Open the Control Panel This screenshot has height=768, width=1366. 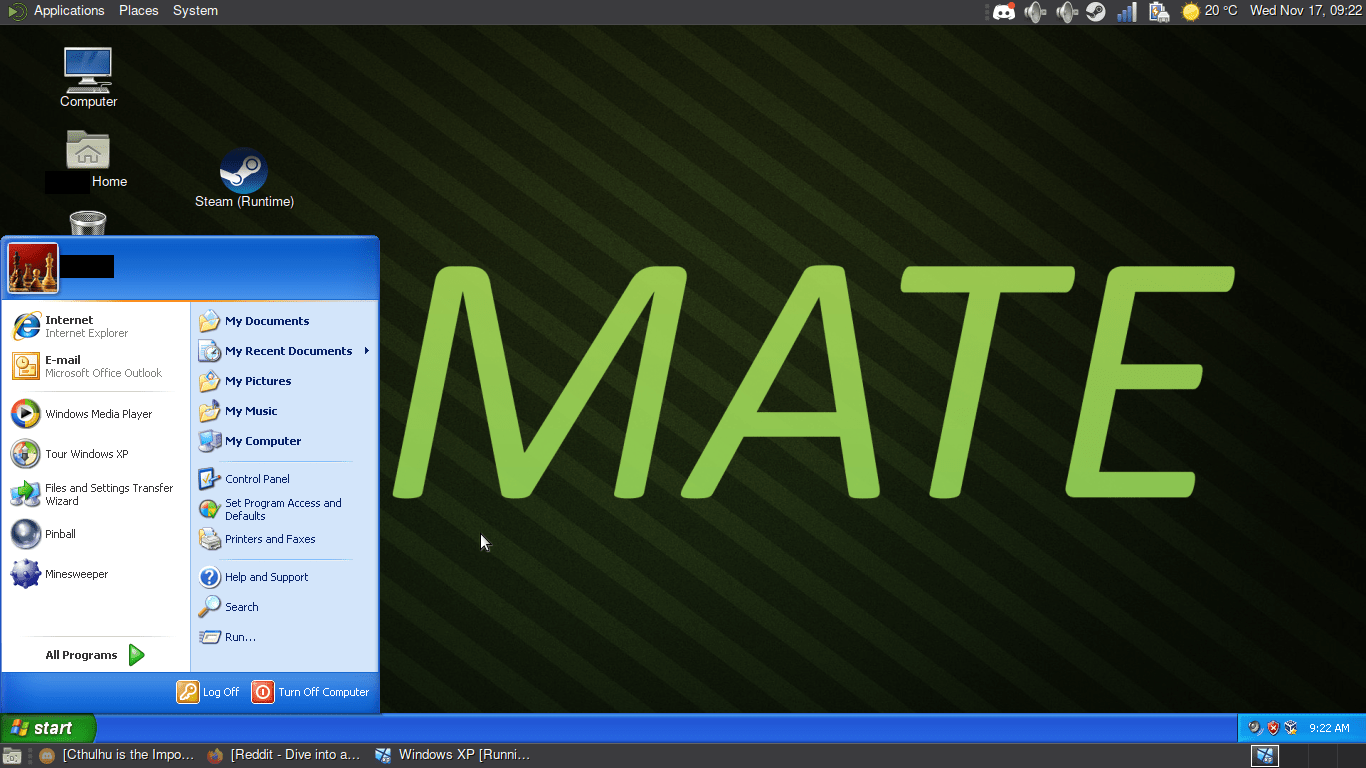coord(256,478)
